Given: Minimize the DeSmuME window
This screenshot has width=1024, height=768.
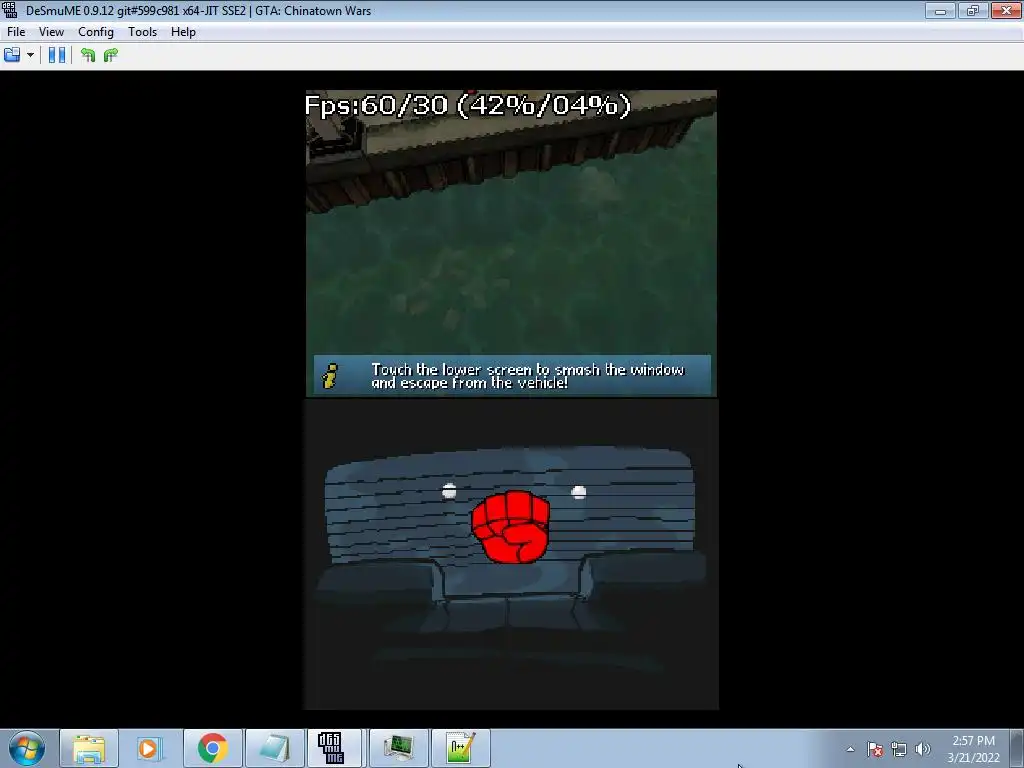Looking at the screenshot, I should pos(940,10).
